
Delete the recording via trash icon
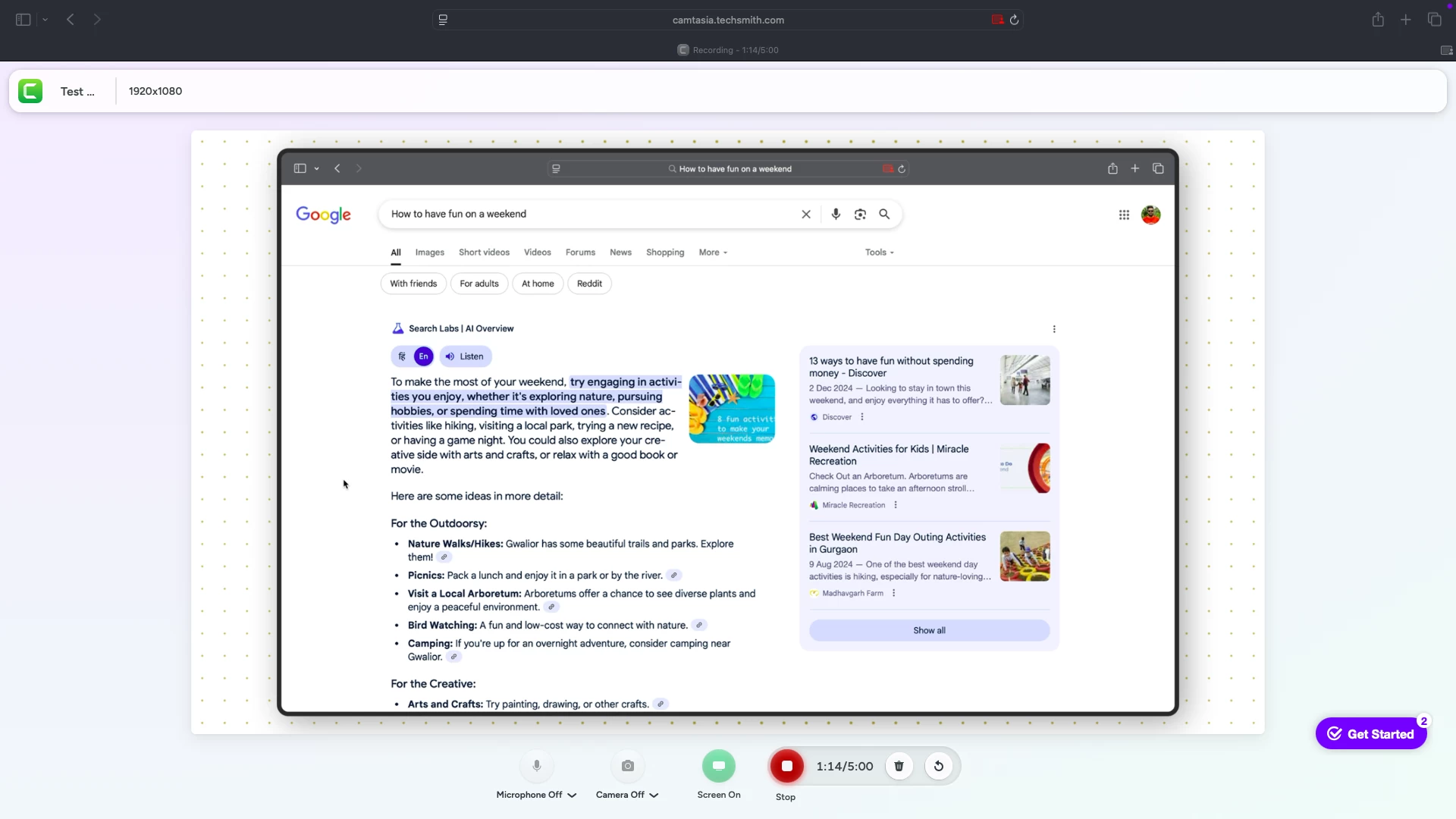point(899,766)
